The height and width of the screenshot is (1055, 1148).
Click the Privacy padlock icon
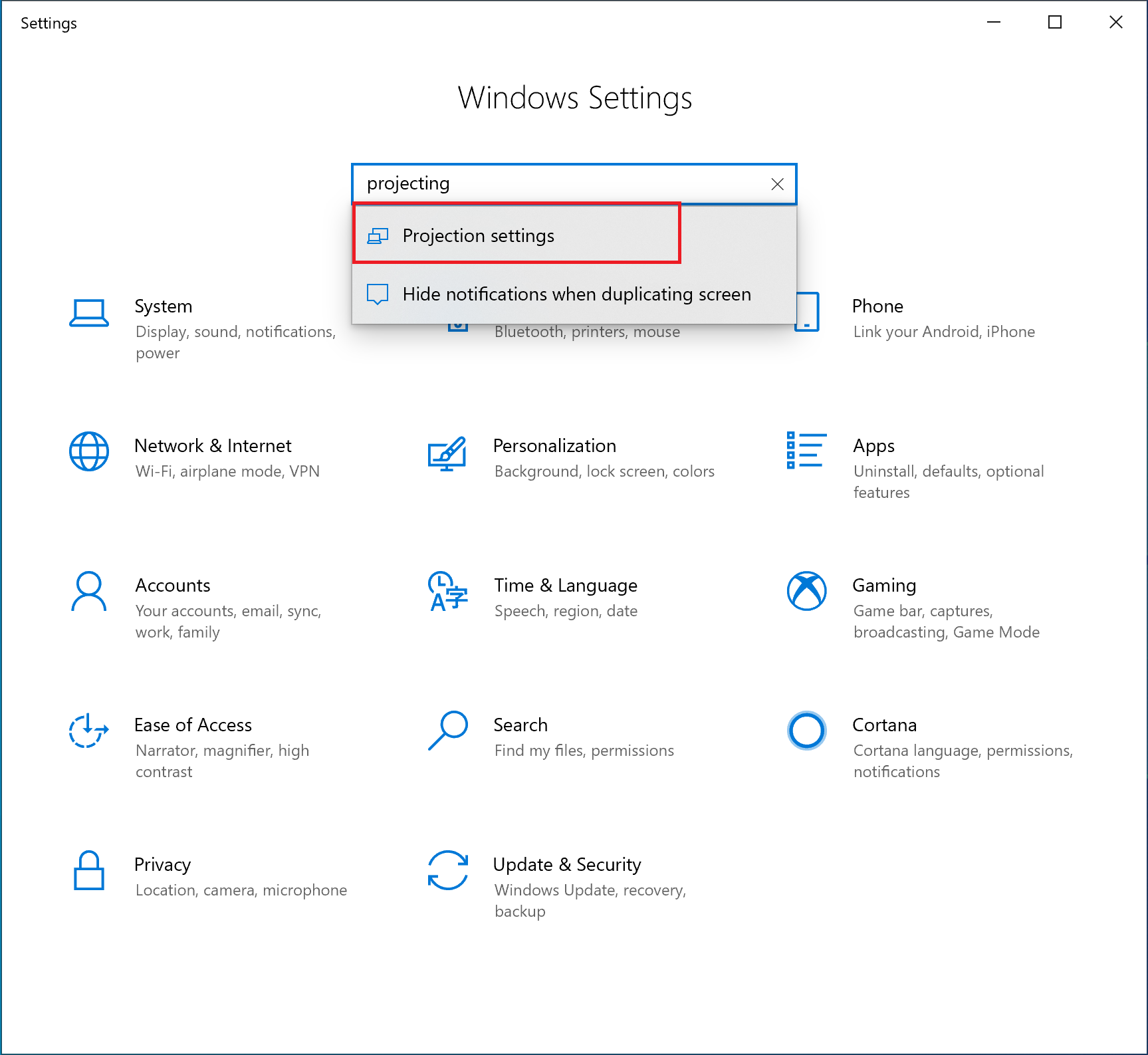89,870
